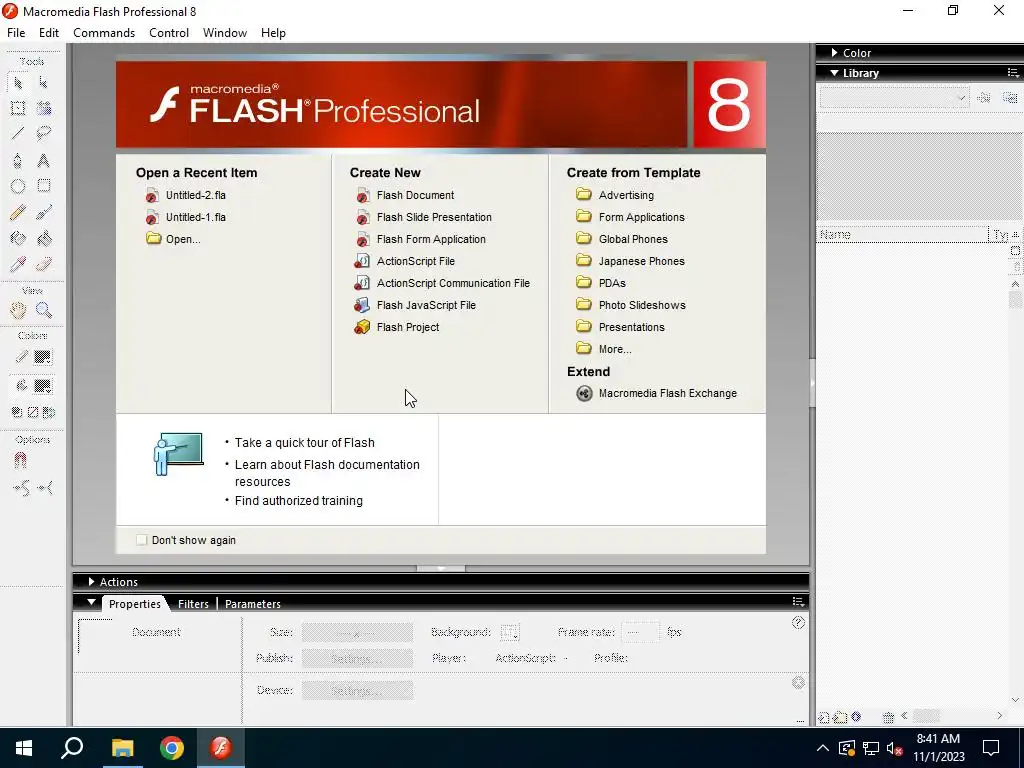
Task: Check the Don't show again box
Action: pyautogui.click(x=142, y=540)
